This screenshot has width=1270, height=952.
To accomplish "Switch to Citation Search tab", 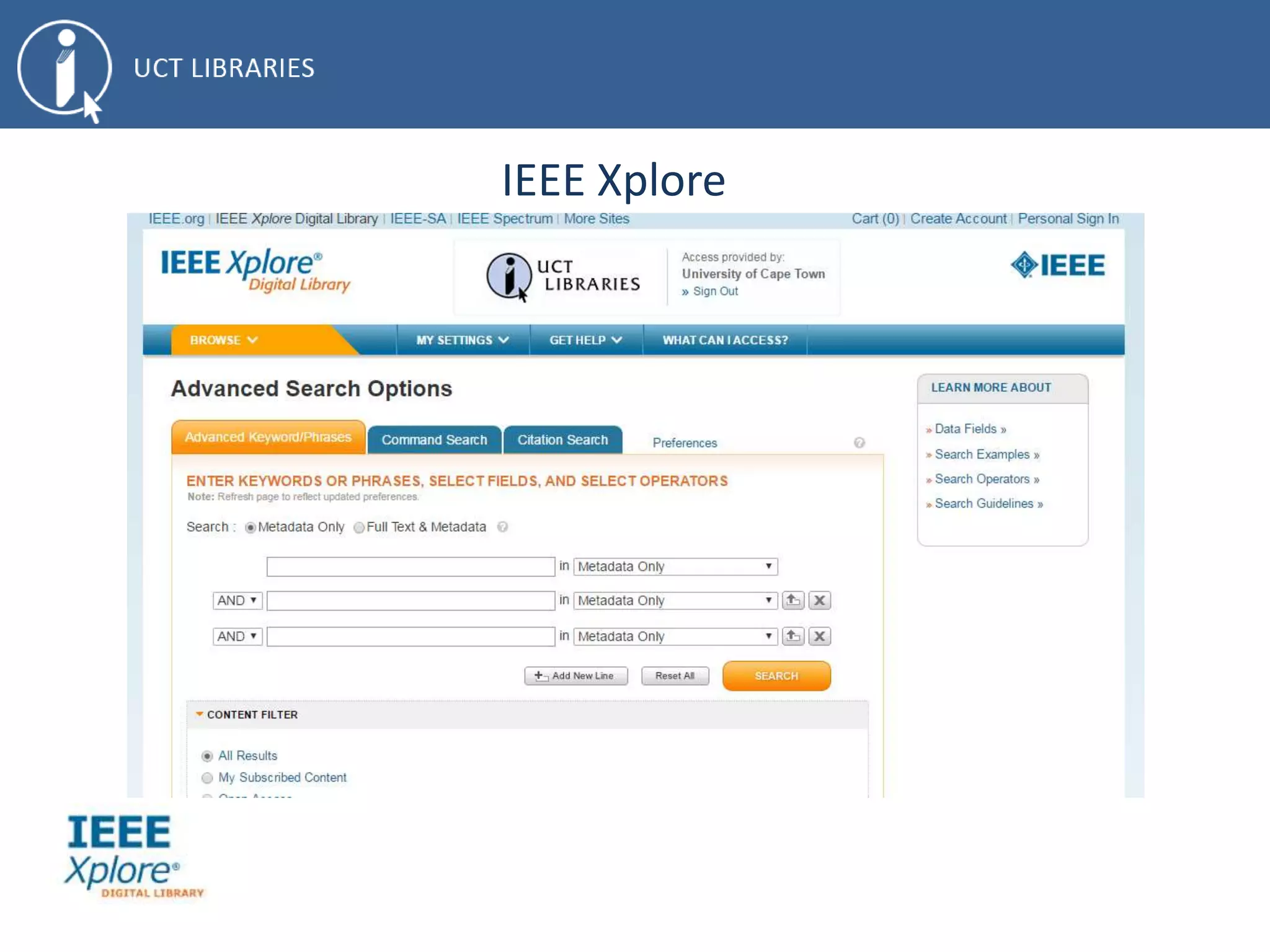I will [x=562, y=439].
